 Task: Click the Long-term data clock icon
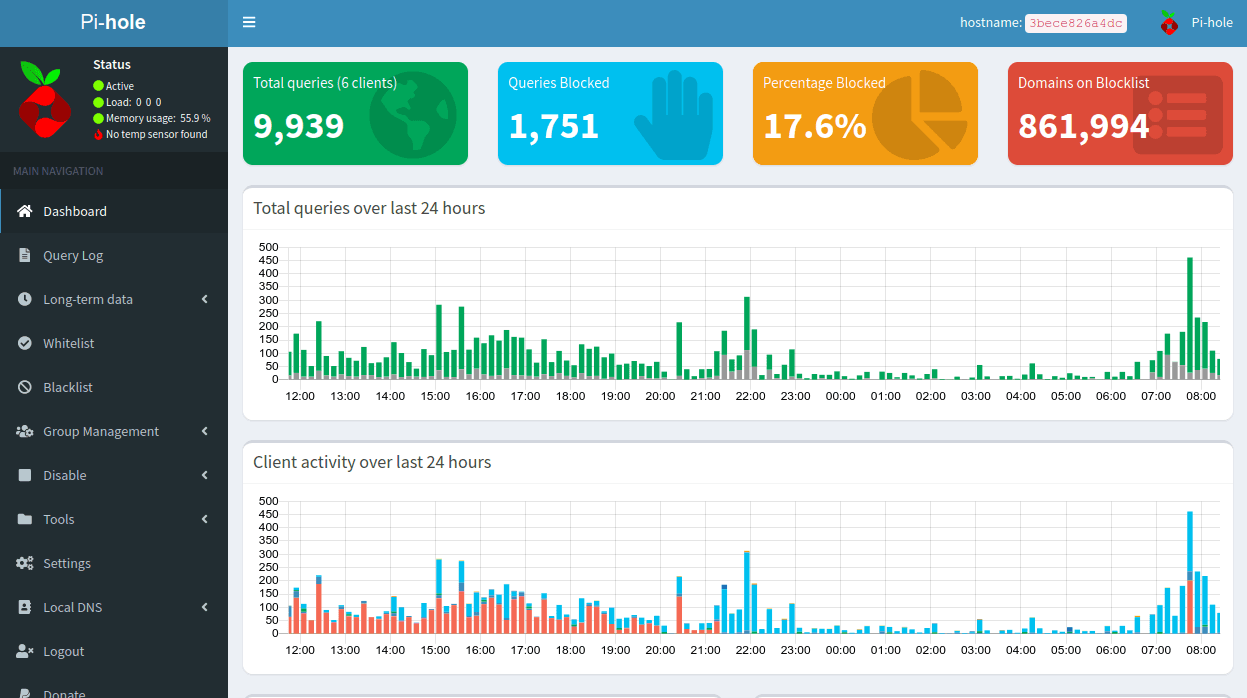25,299
